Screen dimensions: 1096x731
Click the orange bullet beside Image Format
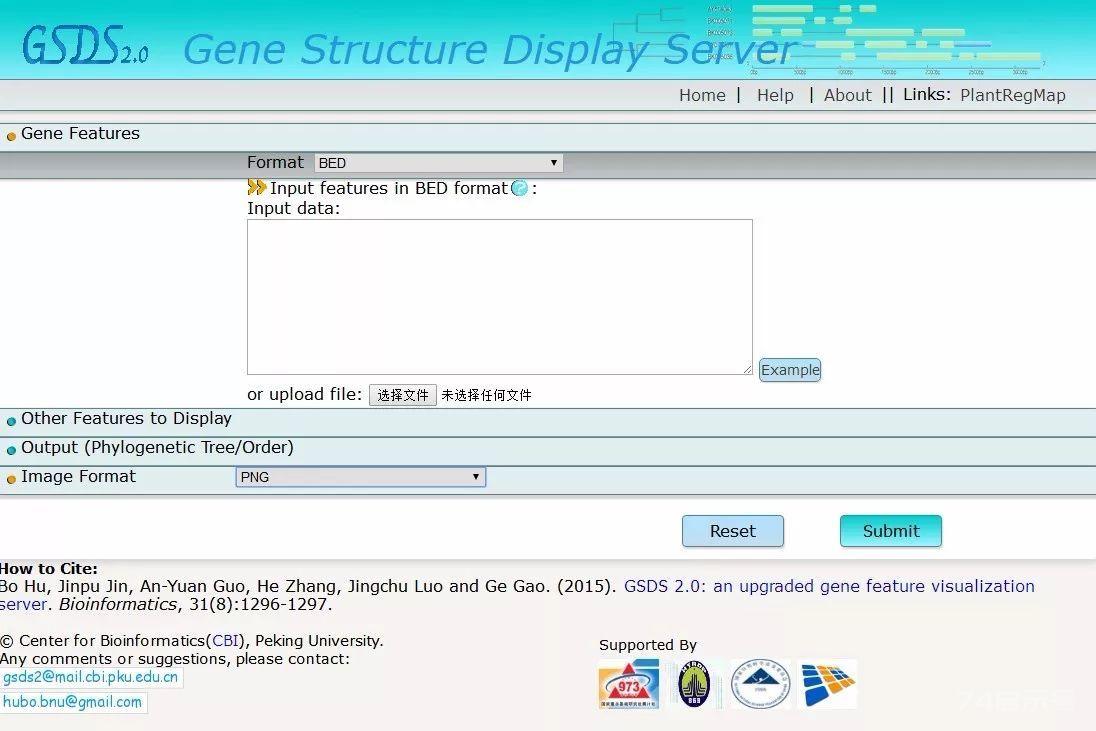(x=11, y=479)
